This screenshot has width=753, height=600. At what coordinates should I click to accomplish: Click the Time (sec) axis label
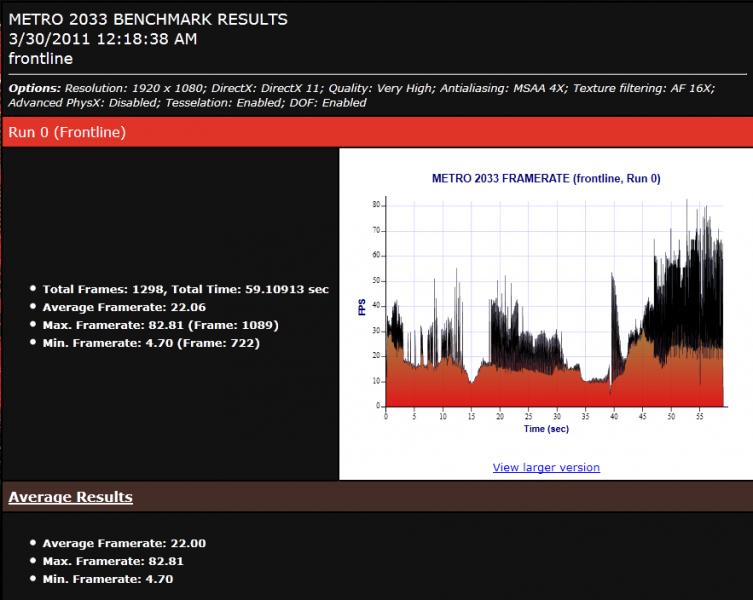point(546,429)
